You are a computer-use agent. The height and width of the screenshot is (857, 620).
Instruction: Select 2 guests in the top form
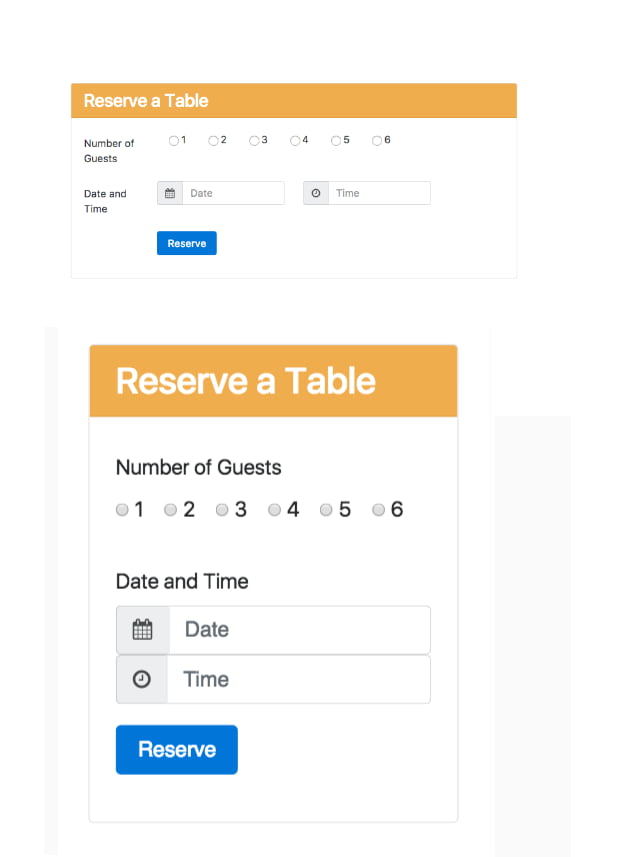(x=212, y=140)
